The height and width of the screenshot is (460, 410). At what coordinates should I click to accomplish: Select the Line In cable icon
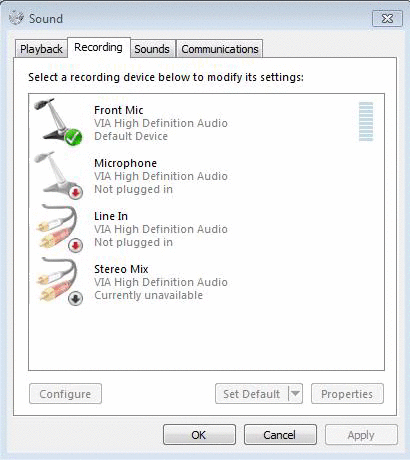coord(57,228)
